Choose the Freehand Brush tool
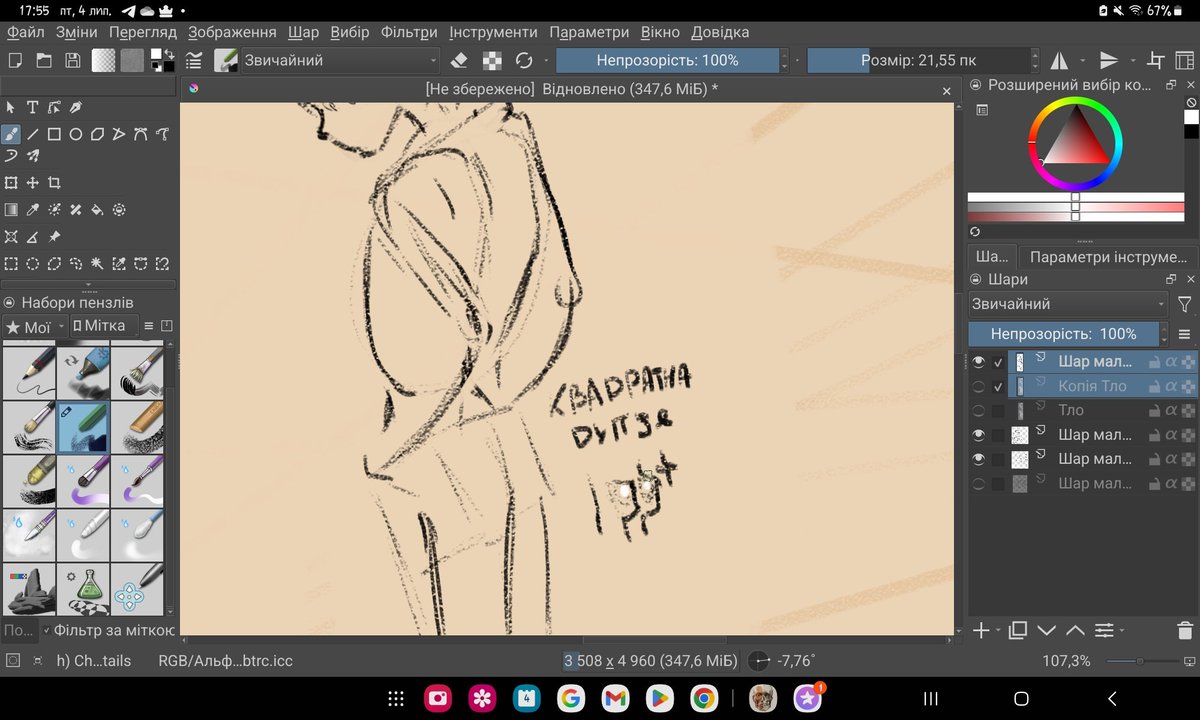Screen dimensions: 1200x720 tap(11, 133)
